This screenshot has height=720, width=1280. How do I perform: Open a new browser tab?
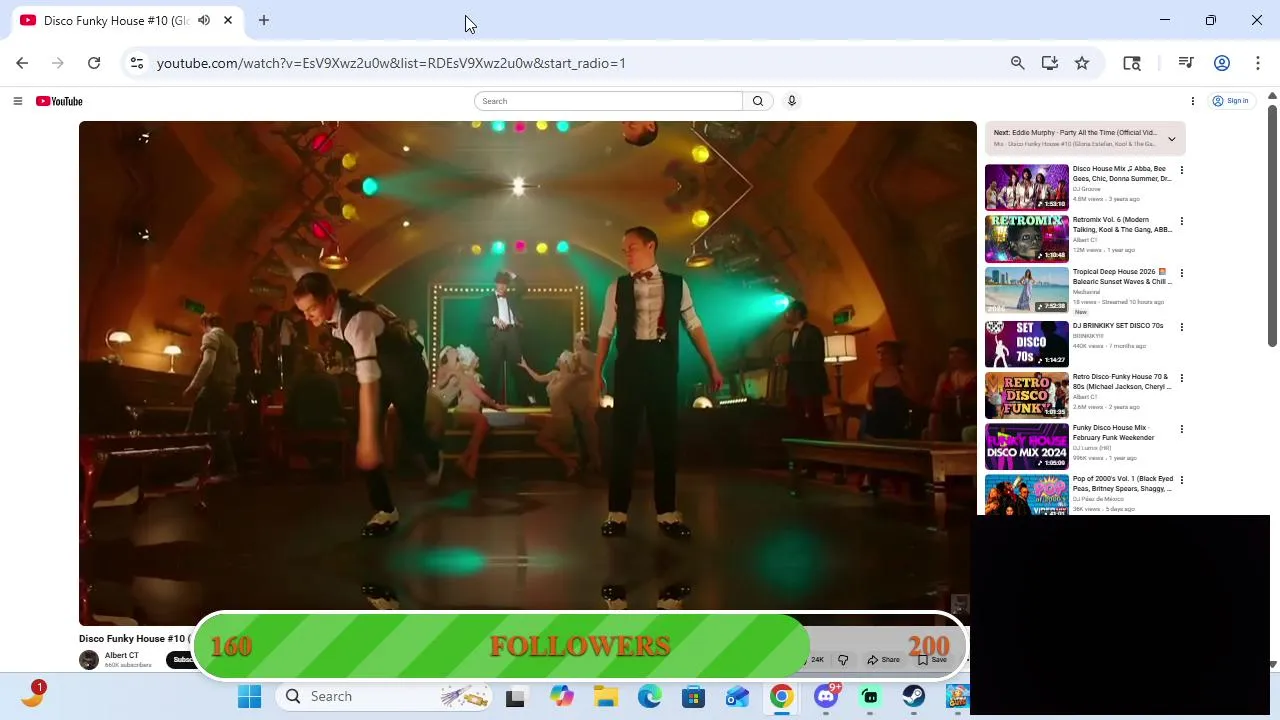pyautogui.click(x=264, y=20)
